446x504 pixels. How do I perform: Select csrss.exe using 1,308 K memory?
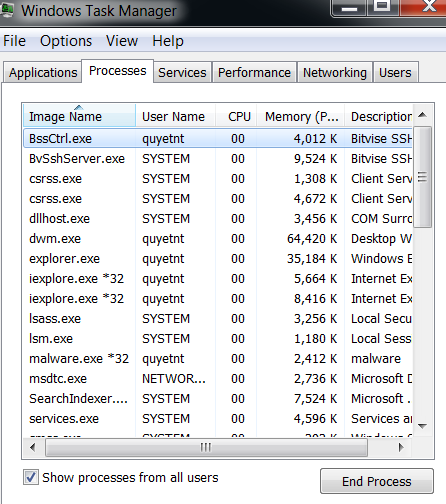pyautogui.click(x=218, y=179)
